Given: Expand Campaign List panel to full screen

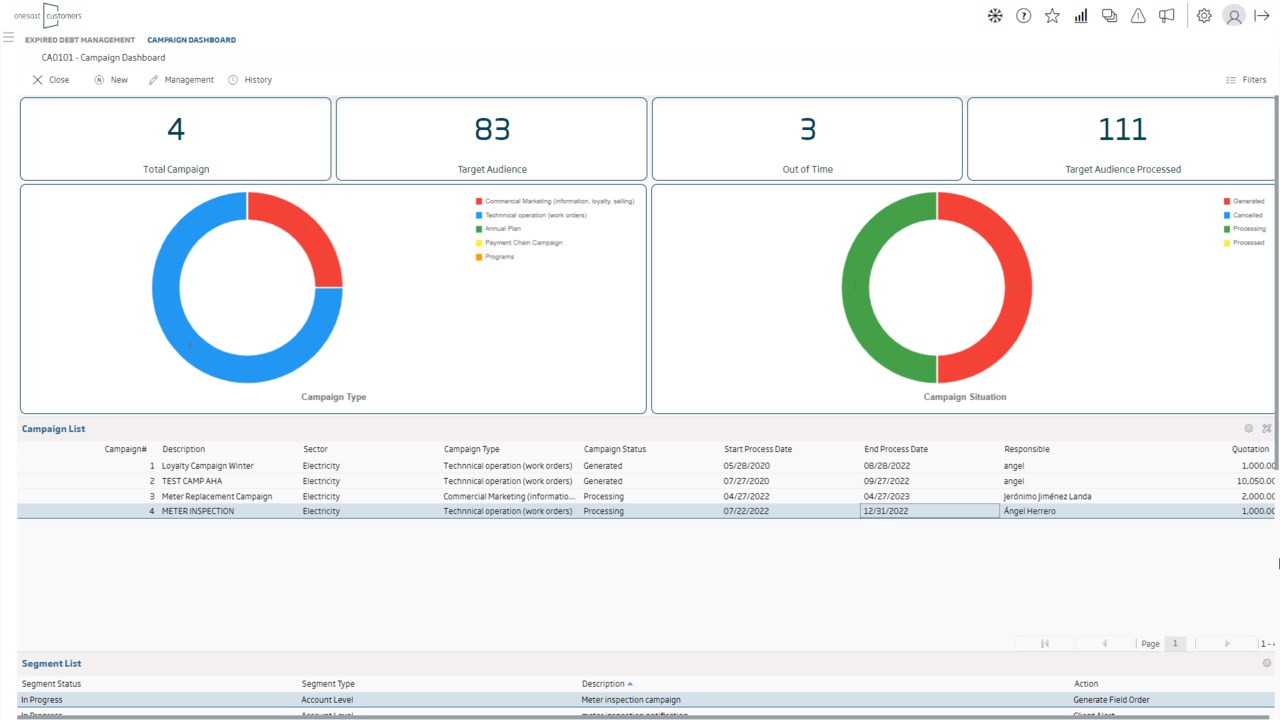Looking at the screenshot, I should point(1267,429).
